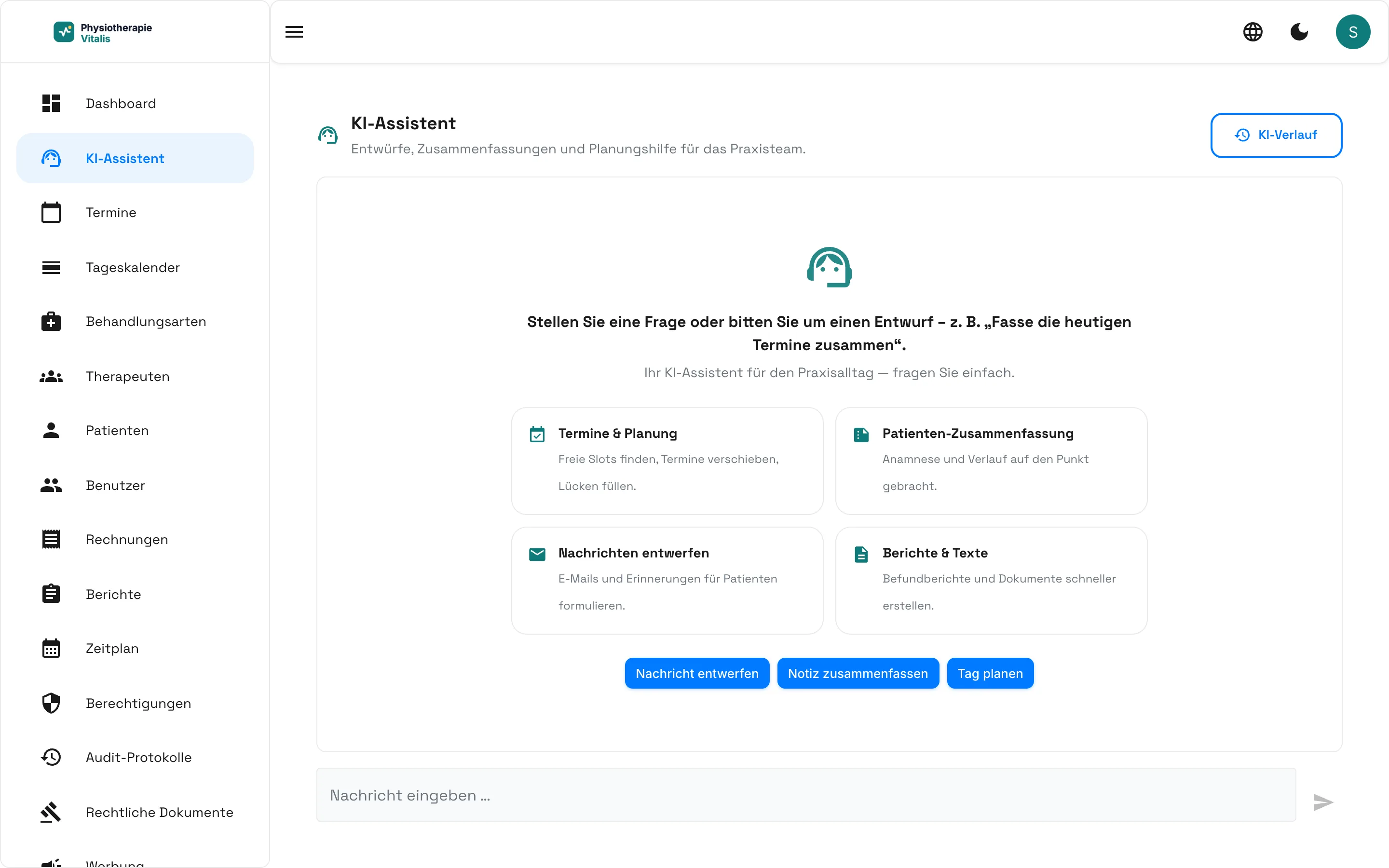
Task: Click the Tageskalender lines icon
Action: [51, 268]
